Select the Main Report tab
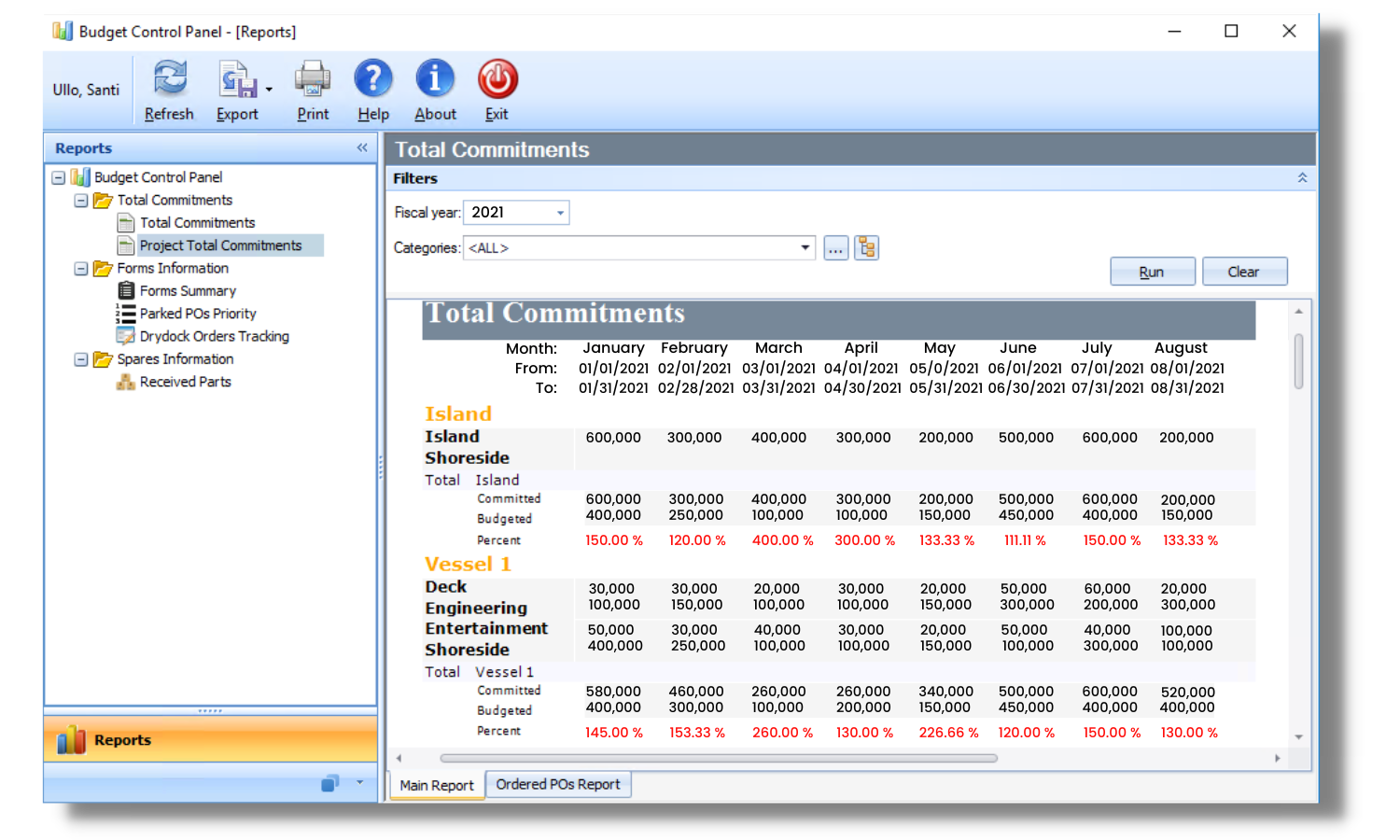This screenshot has height=840, width=1400. (x=435, y=785)
